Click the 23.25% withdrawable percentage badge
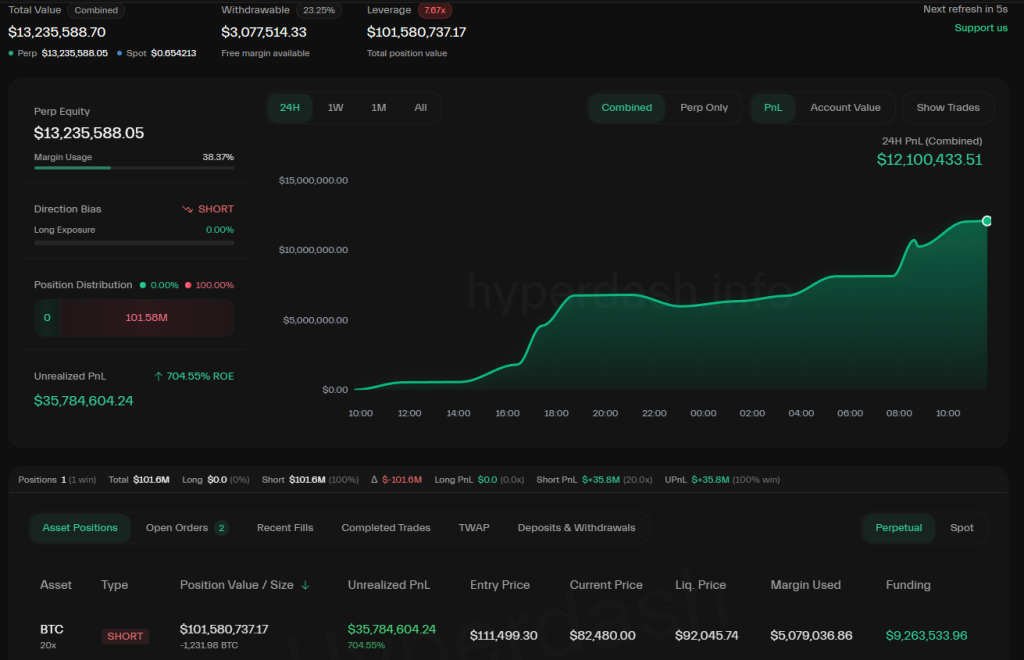The height and width of the screenshot is (660, 1024). (318, 10)
